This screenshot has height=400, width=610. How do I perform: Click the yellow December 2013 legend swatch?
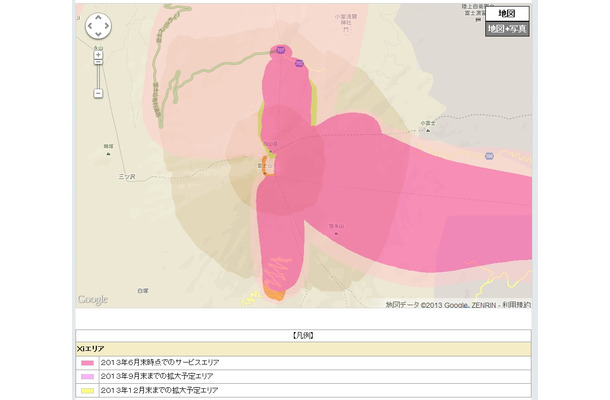pyautogui.click(x=88, y=391)
